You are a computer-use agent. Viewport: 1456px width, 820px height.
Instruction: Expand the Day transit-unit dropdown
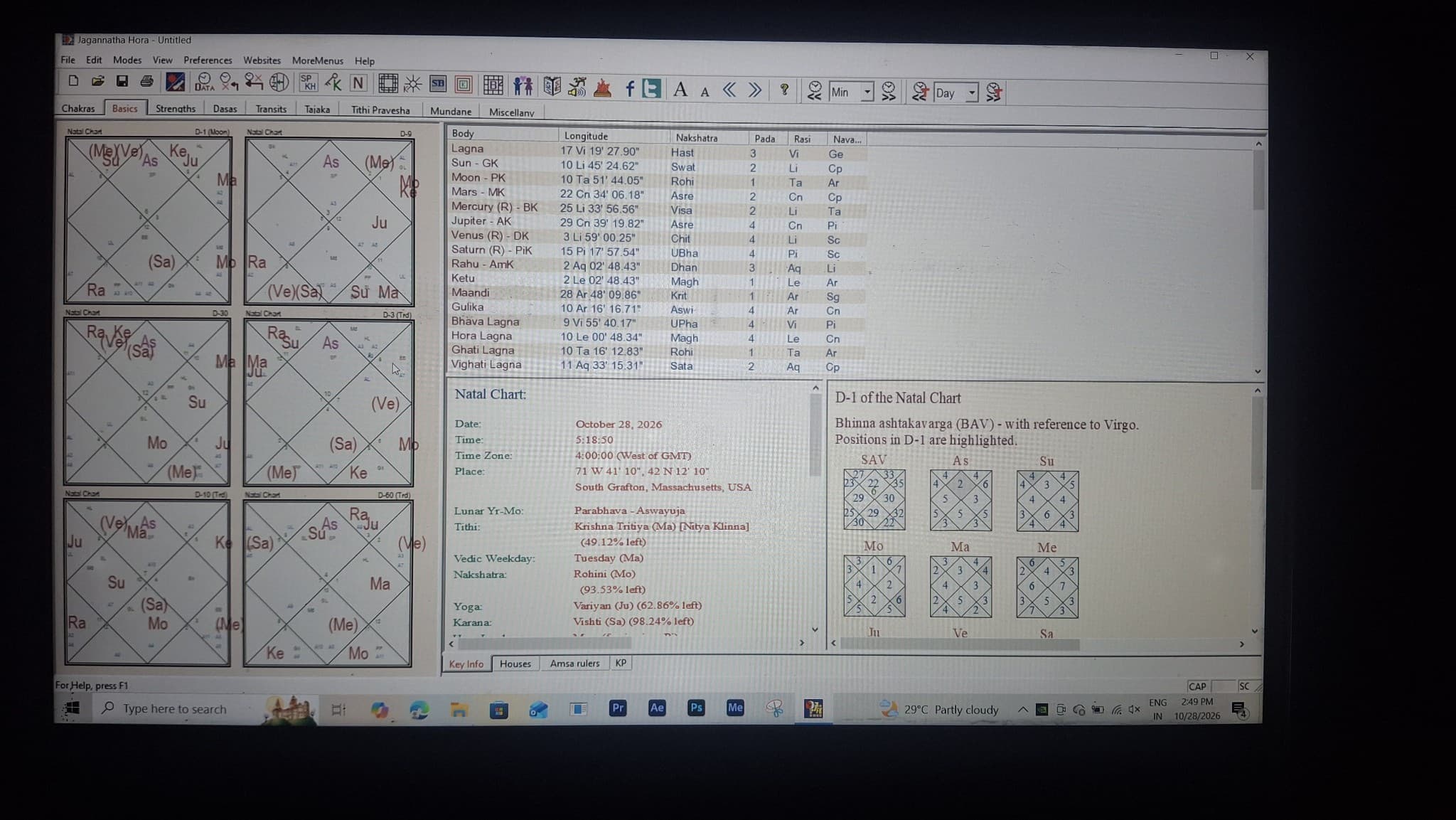(x=972, y=92)
